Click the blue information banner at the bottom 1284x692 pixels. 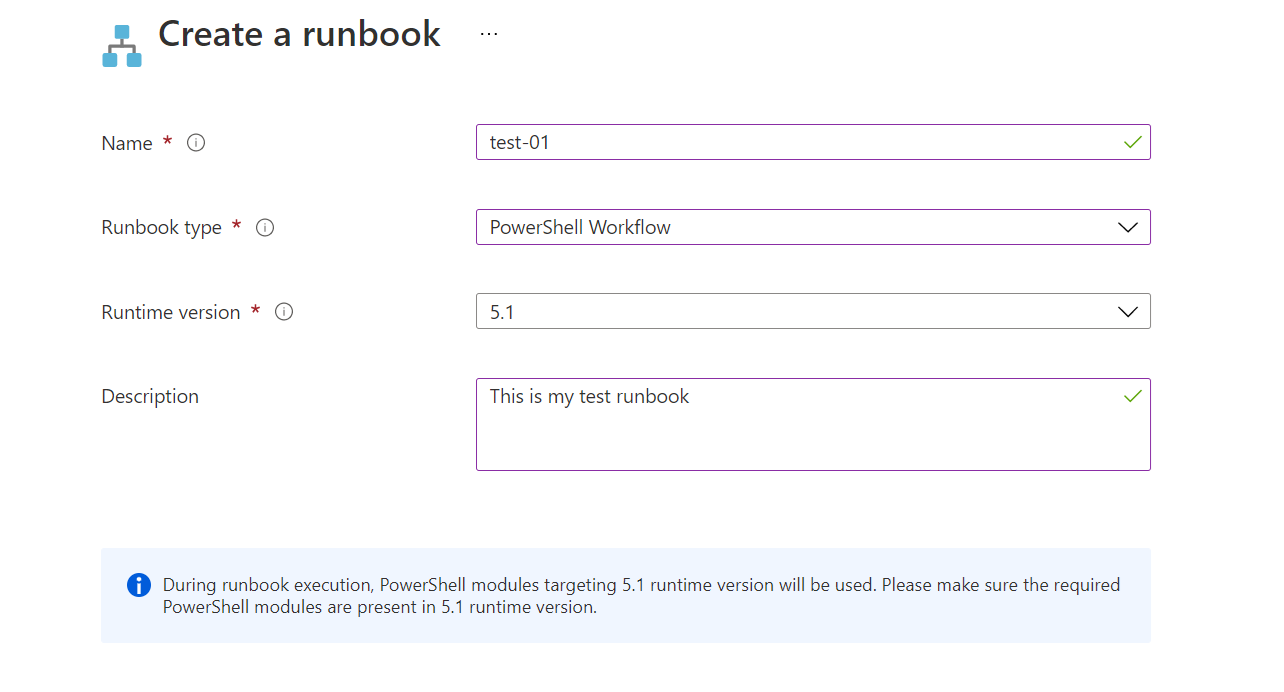[x=625, y=595]
